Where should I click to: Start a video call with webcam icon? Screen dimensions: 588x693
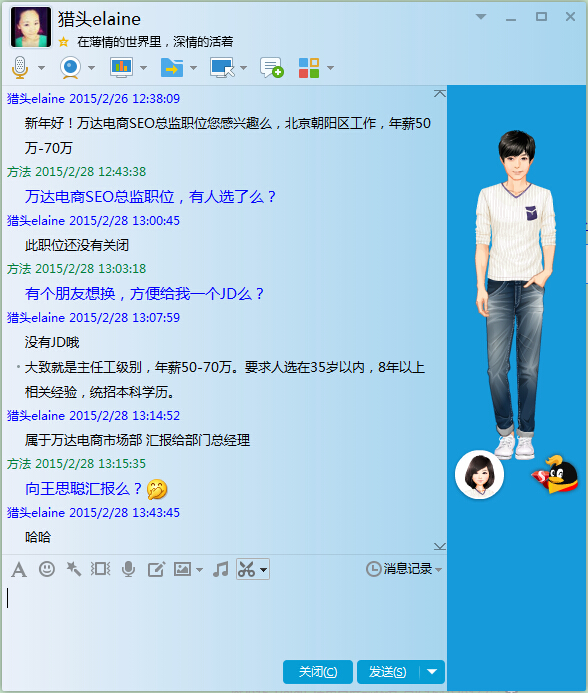click(70, 68)
